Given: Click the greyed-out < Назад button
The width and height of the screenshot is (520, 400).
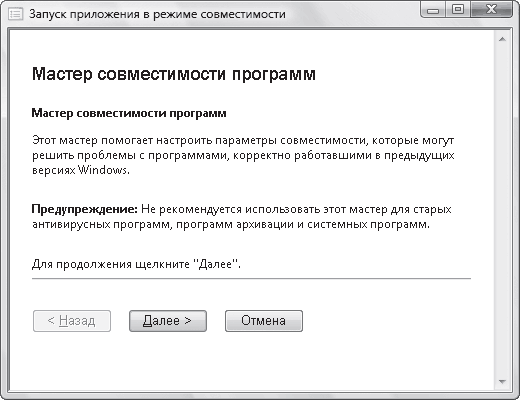Looking at the screenshot, I should coord(72,321).
